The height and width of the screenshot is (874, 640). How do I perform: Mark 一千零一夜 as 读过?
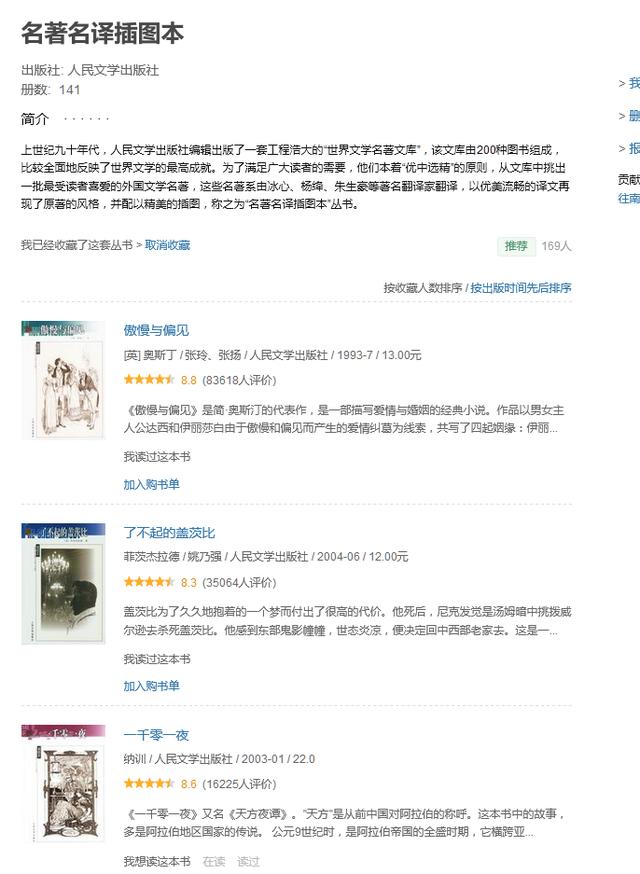[x=248, y=861]
